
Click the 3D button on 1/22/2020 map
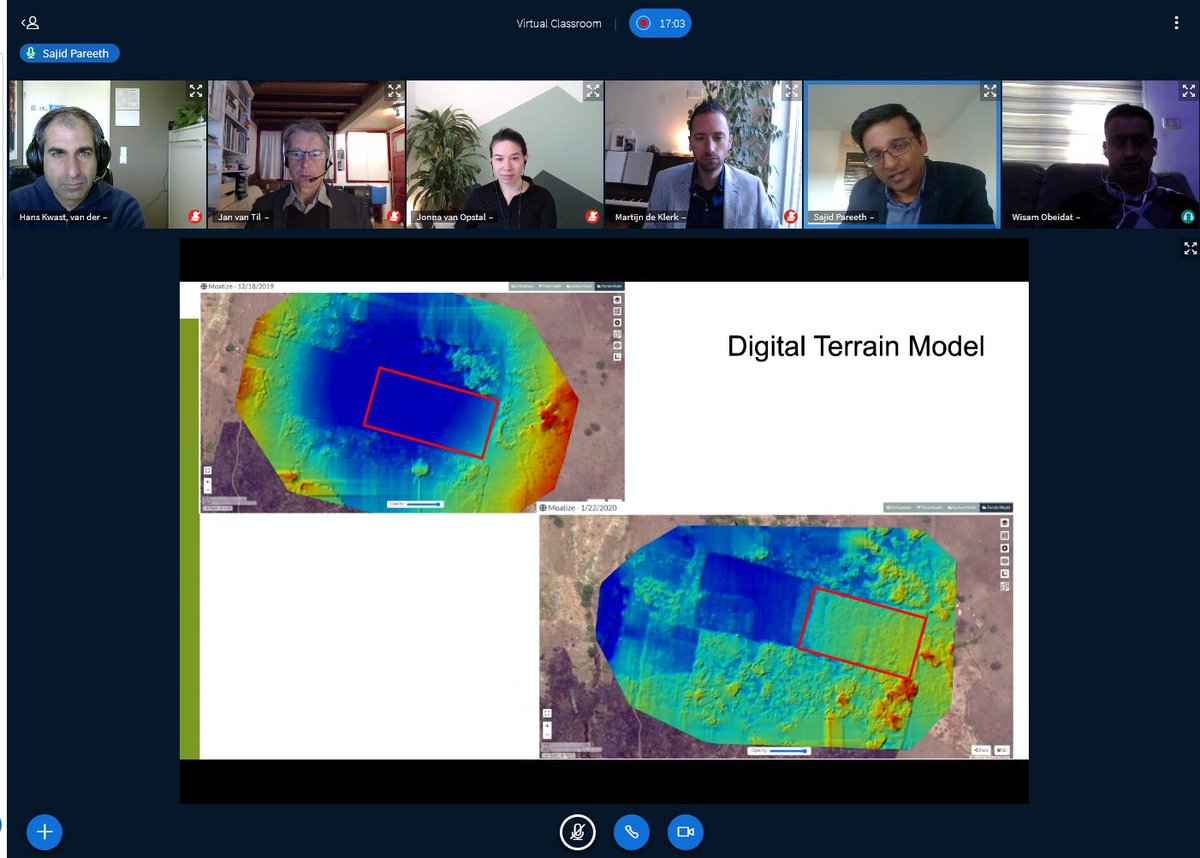point(1002,750)
